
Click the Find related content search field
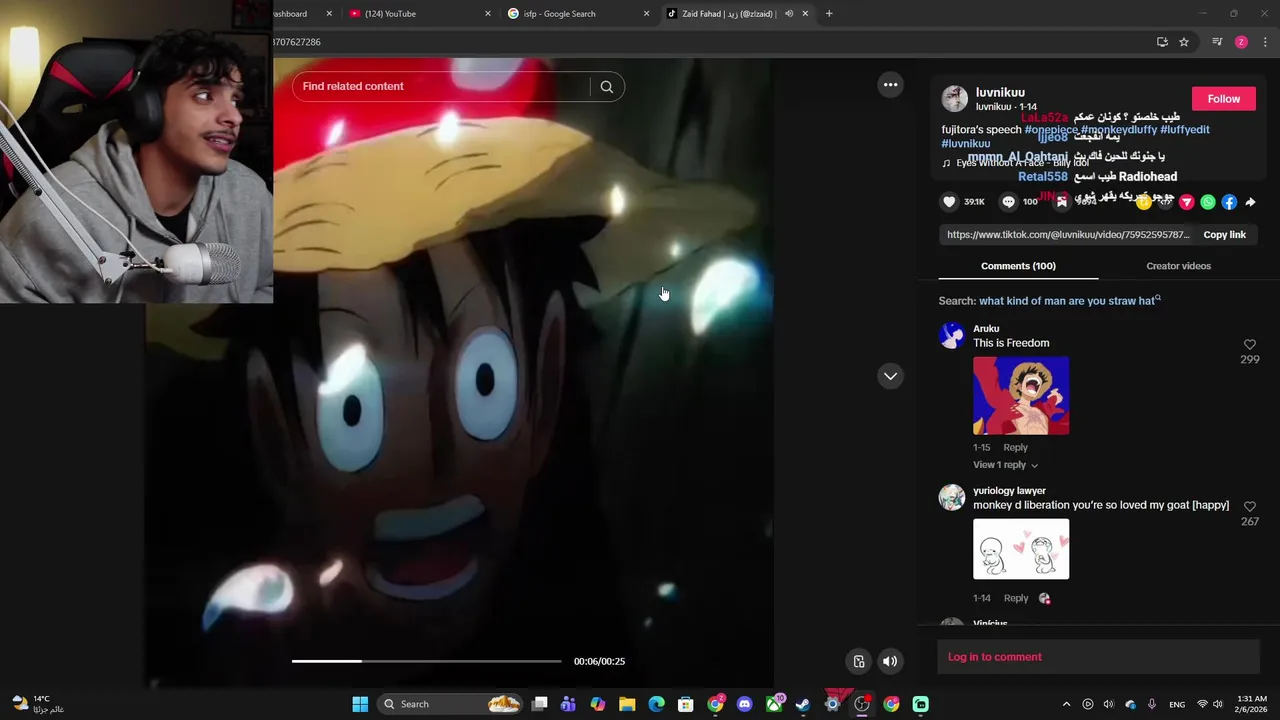tap(441, 87)
